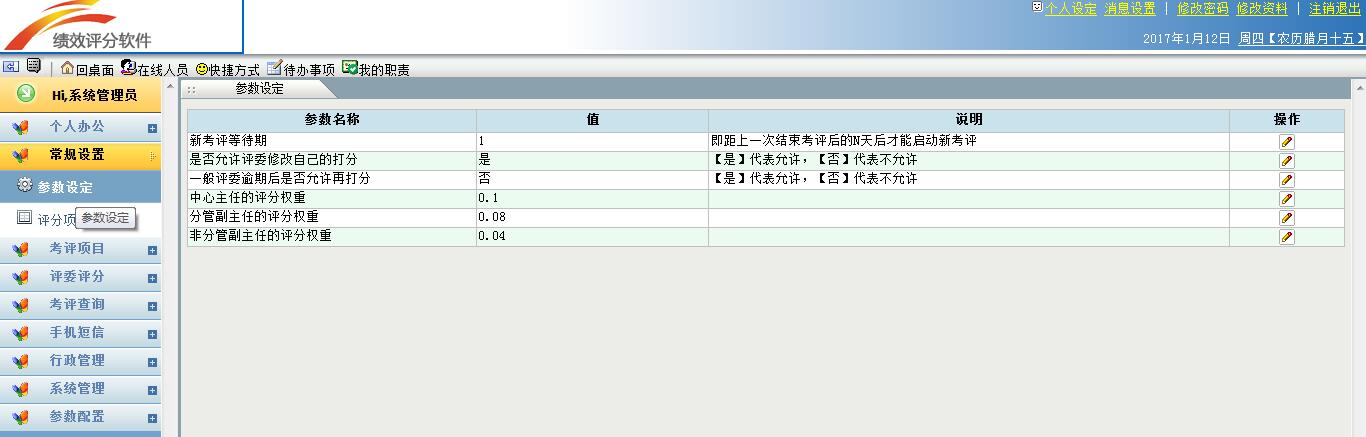
Task: Select the 是否允许评委修改自己的打分 cell
Action: click(332, 160)
